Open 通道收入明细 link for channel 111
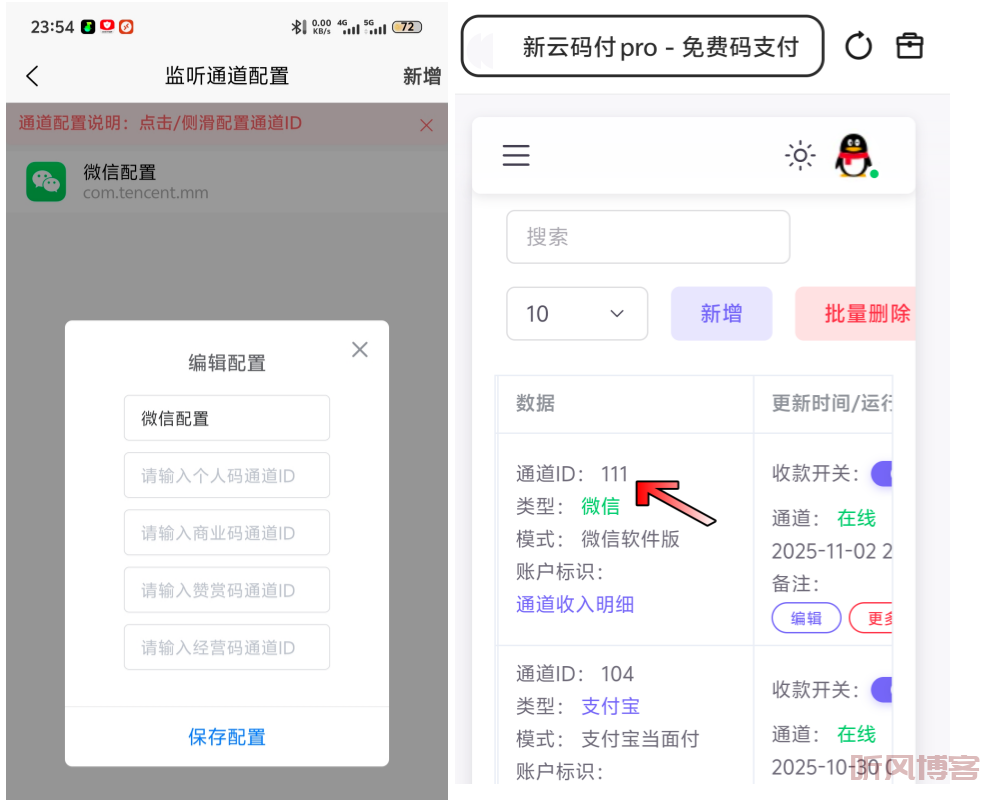998x800 pixels. [575, 604]
